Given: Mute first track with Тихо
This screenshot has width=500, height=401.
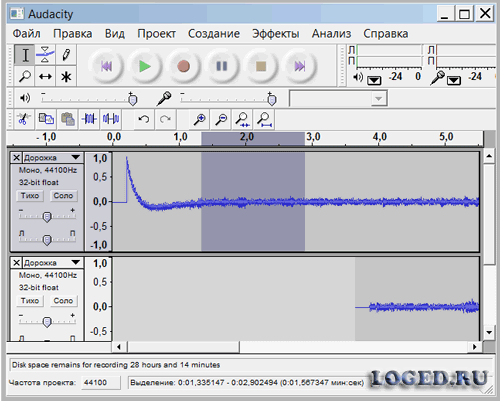Looking at the screenshot, I should pyautogui.click(x=30, y=196).
